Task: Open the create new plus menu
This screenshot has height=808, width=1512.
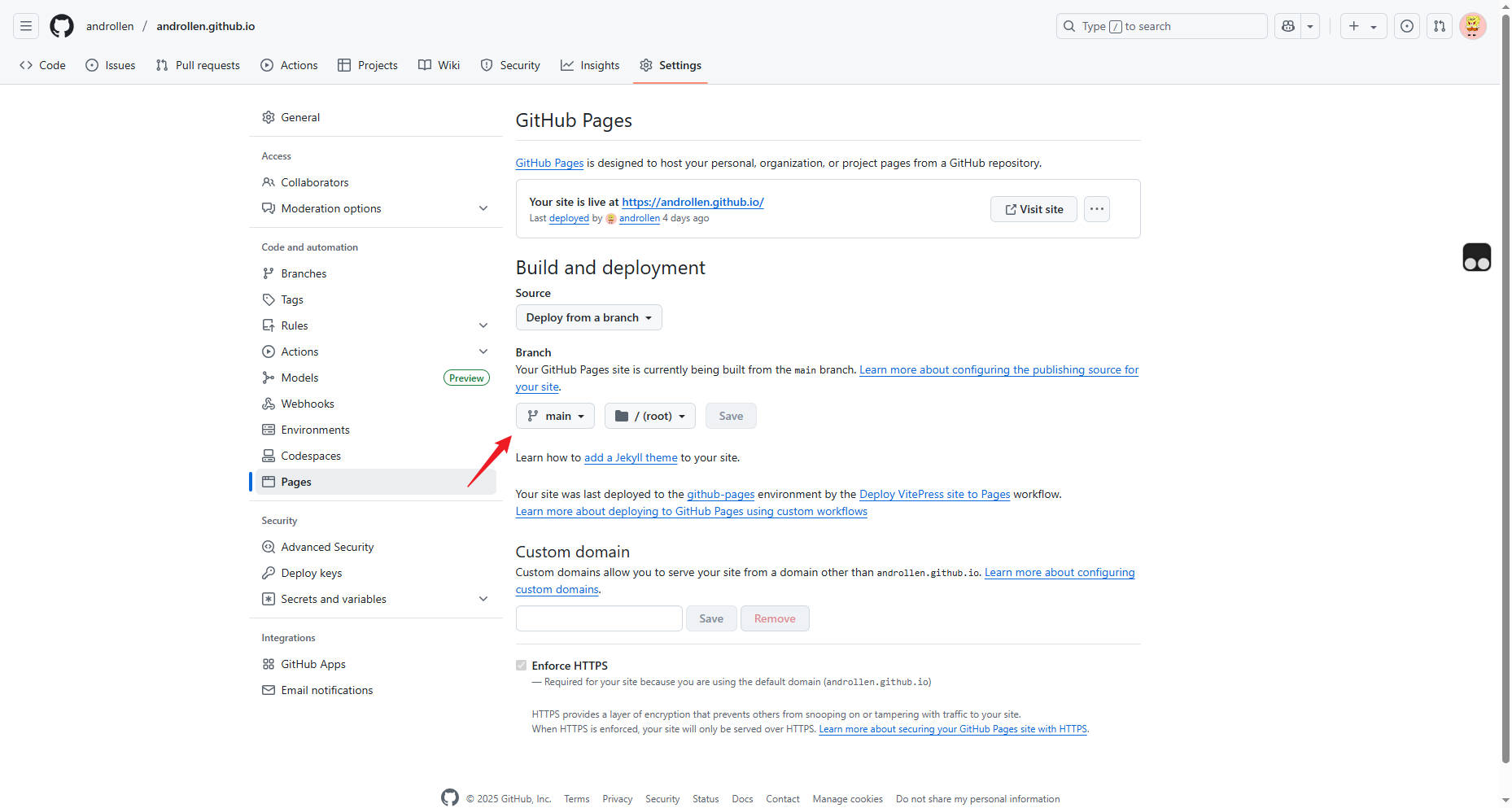Action: click(1363, 26)
